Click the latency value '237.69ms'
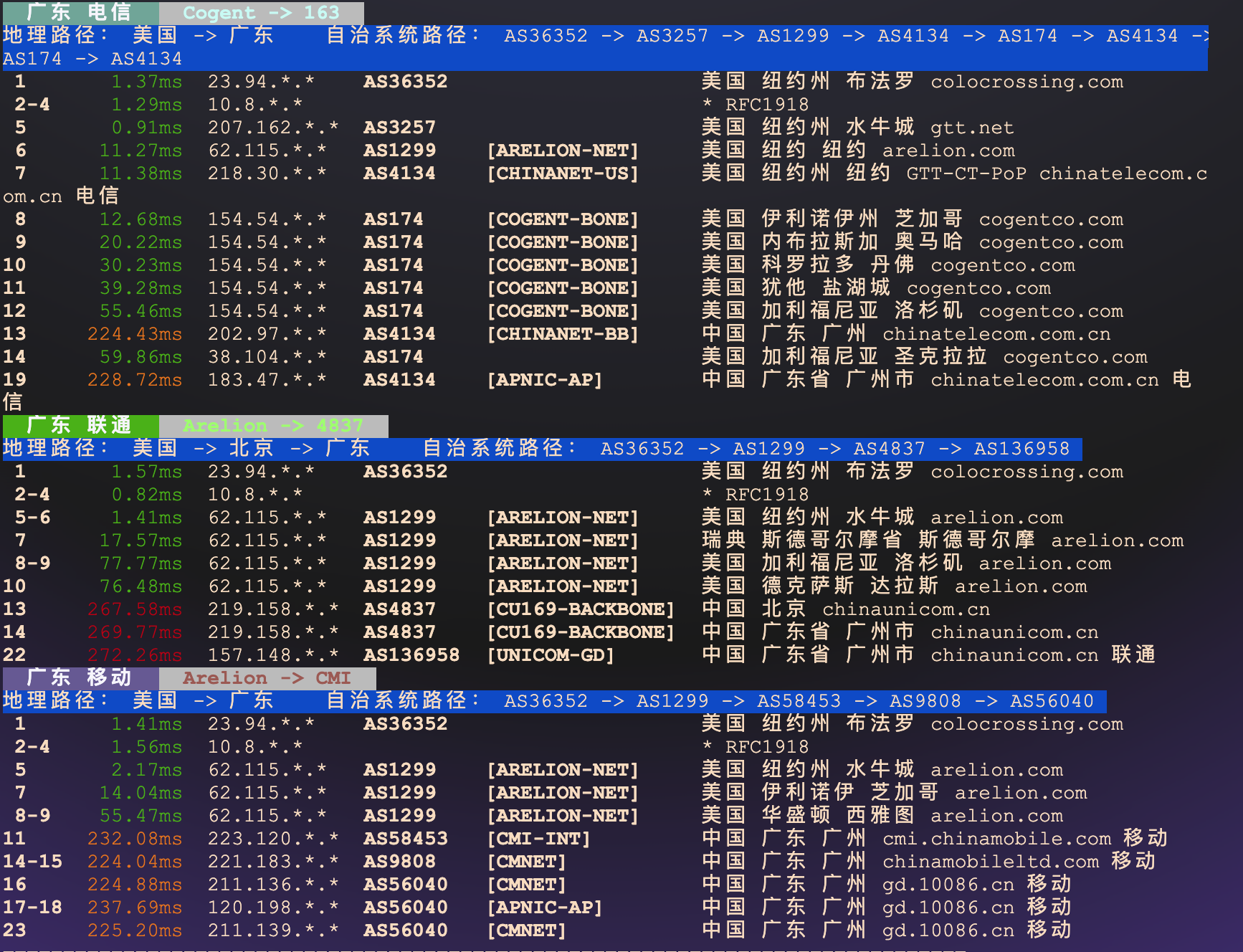 tap(135, 908)
